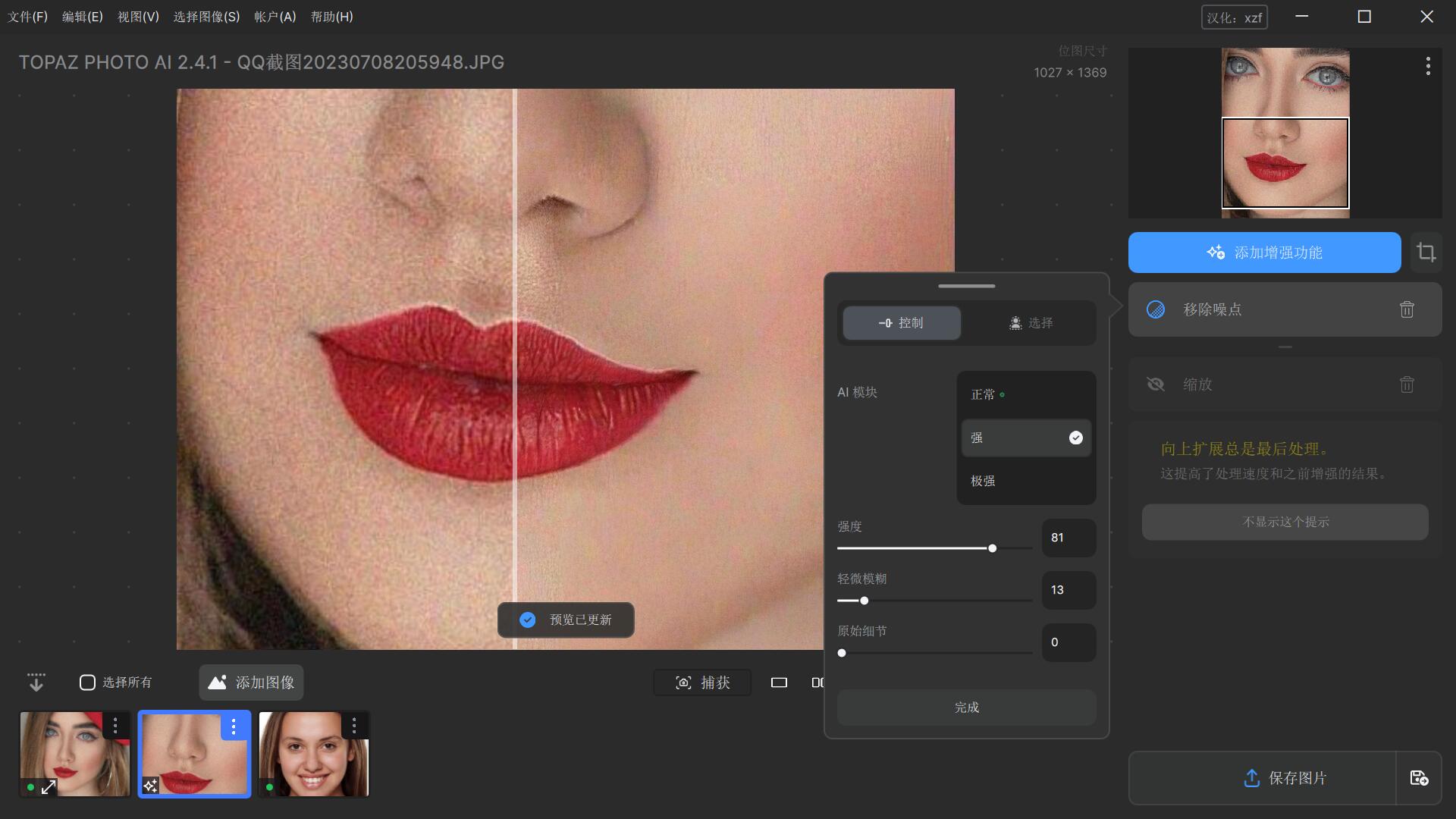Viewport: 1456px width, 819px height.
Task: Click the collapse image tray arrow icon
Action: tap(36, 682)
